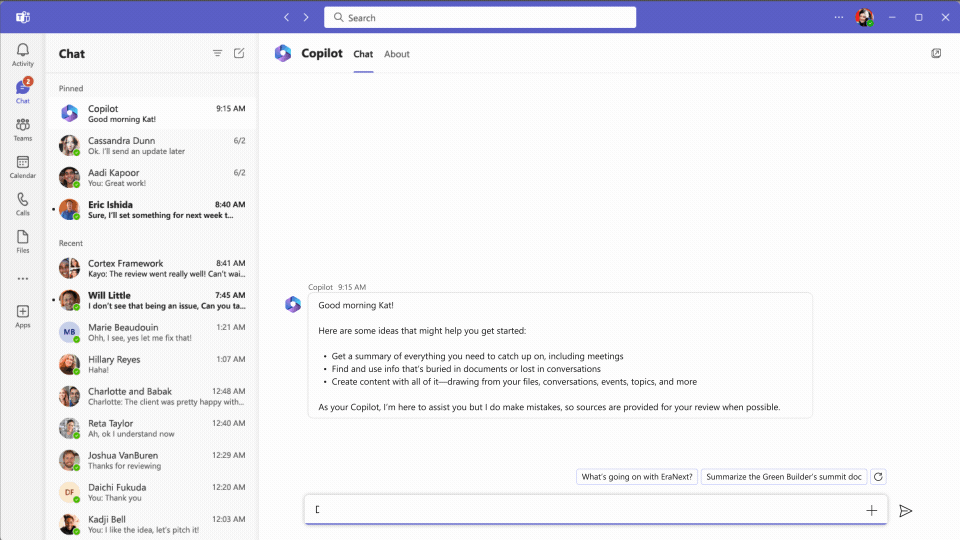
Task: Open the Calendar icon in sidebar
Action: click(22, 166)
